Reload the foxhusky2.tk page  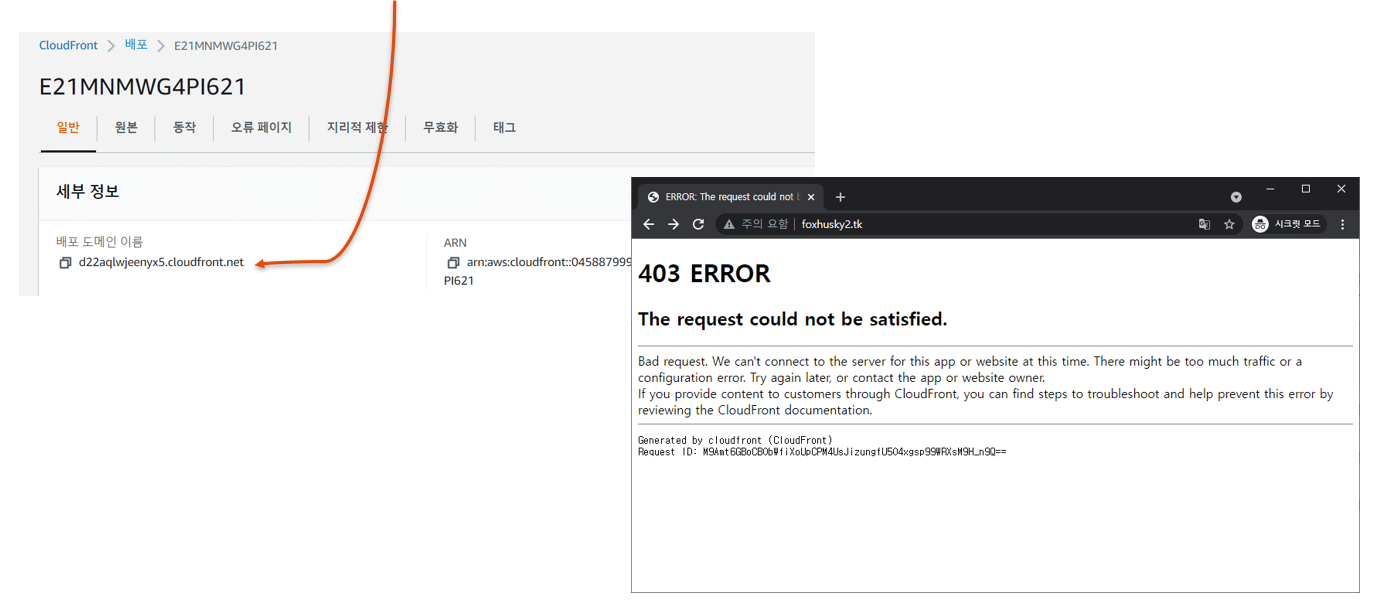pos(697,224)
